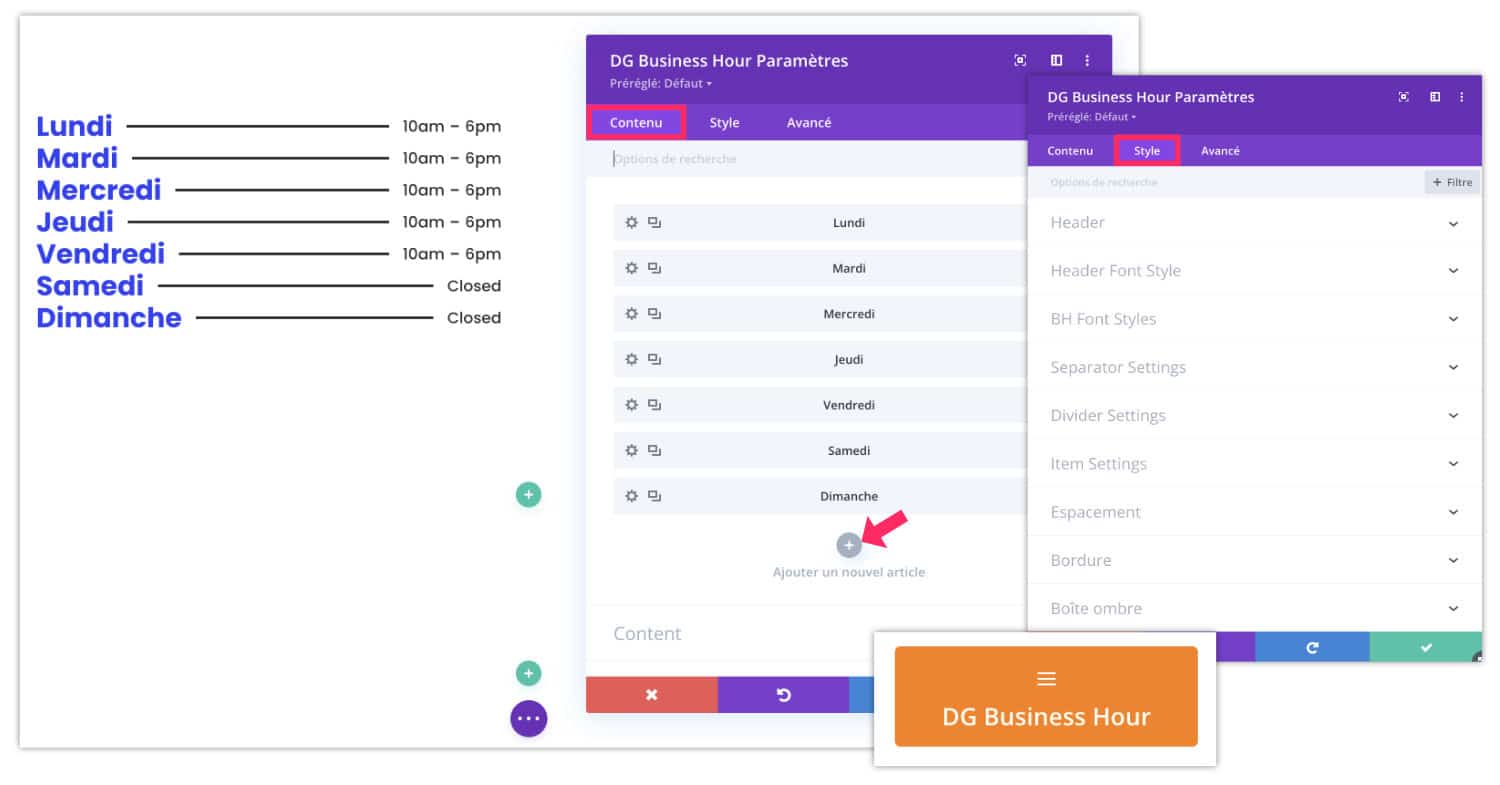Viewport: 1500px width, 785px height.
Task: Expand the Espacement section
Action: point(1255,512)
